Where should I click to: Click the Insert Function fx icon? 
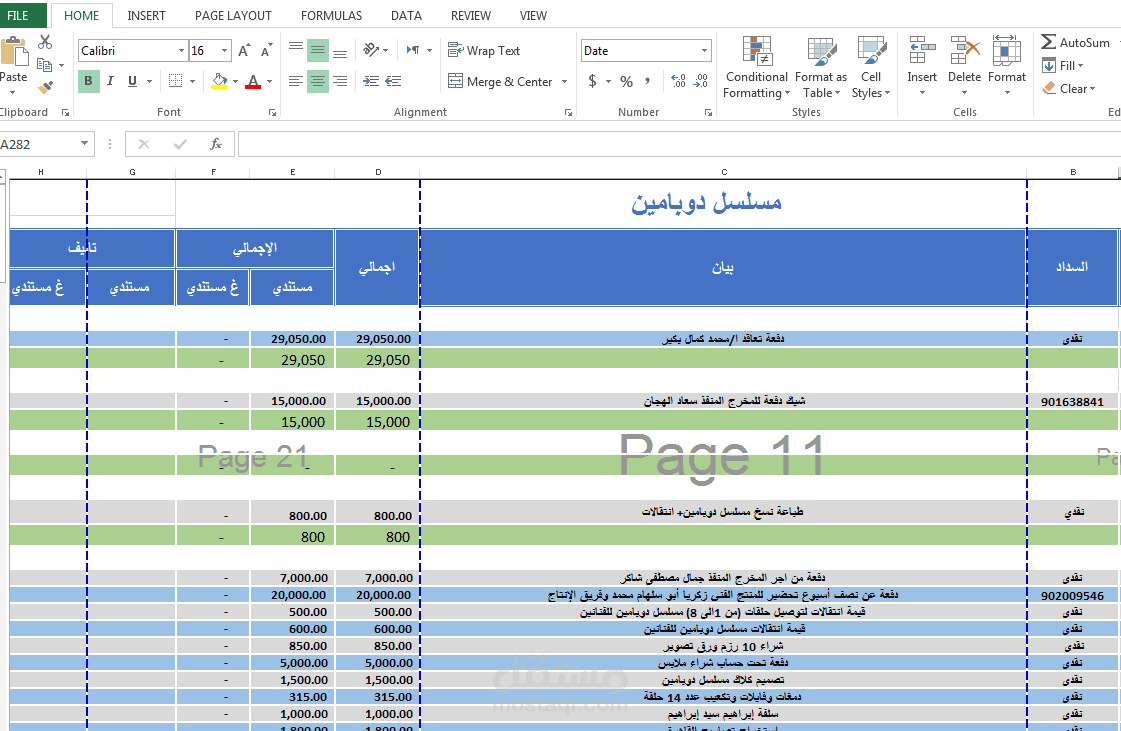click(216, 144)
